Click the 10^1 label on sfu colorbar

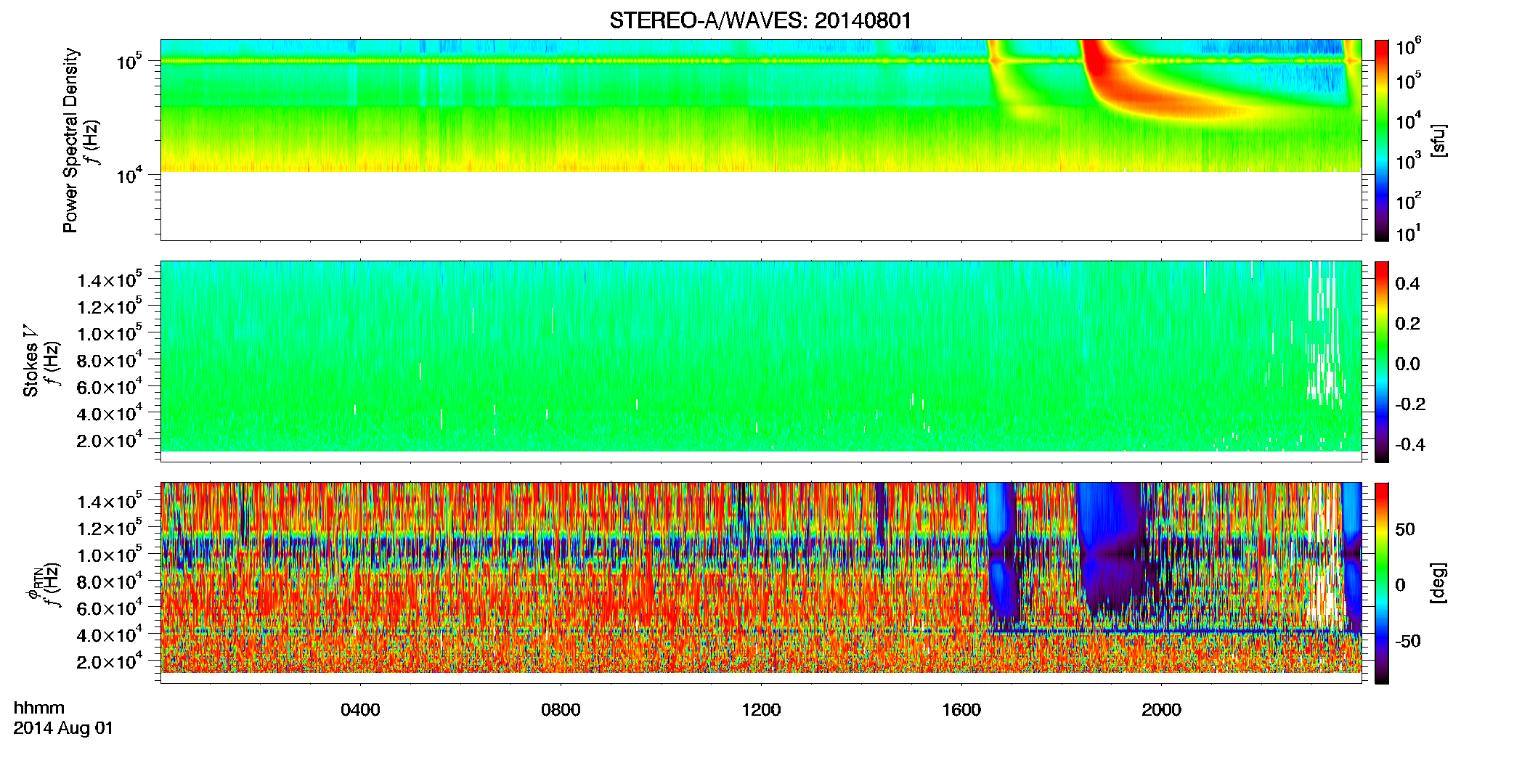tap(1409, 234)
